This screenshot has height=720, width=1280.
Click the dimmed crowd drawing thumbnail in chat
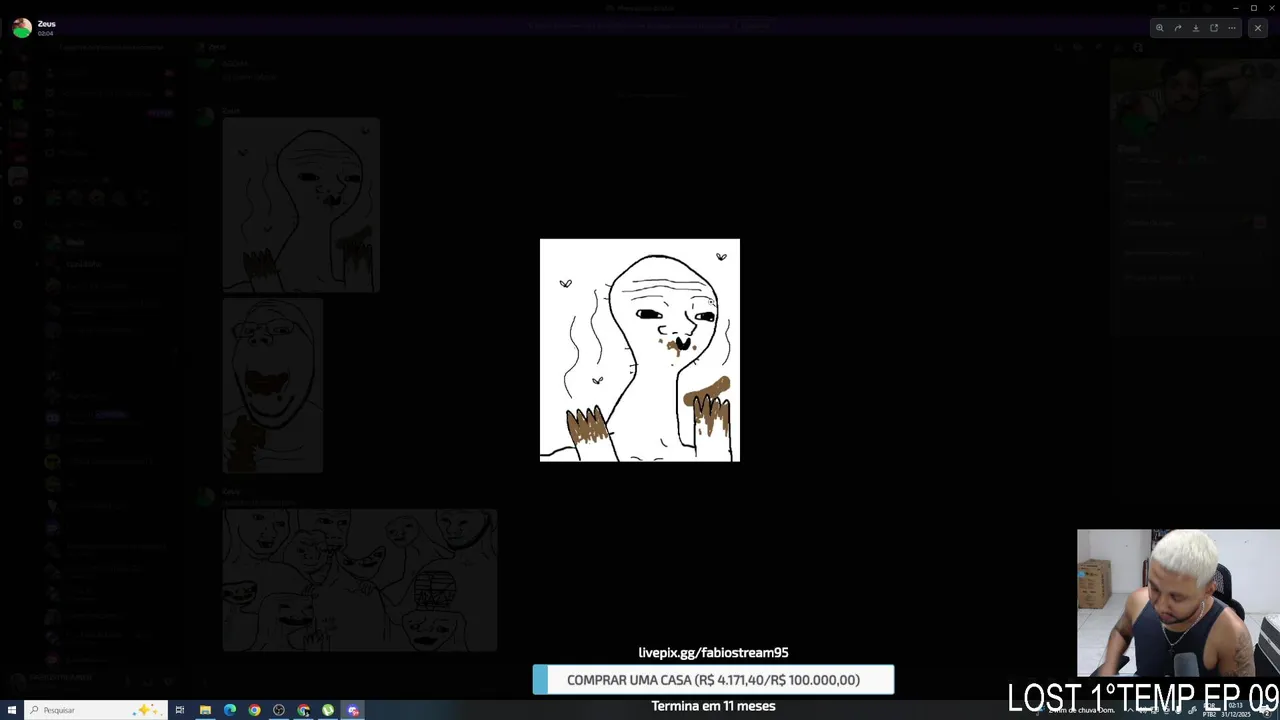pyautogui.click(x=360, y=580)
